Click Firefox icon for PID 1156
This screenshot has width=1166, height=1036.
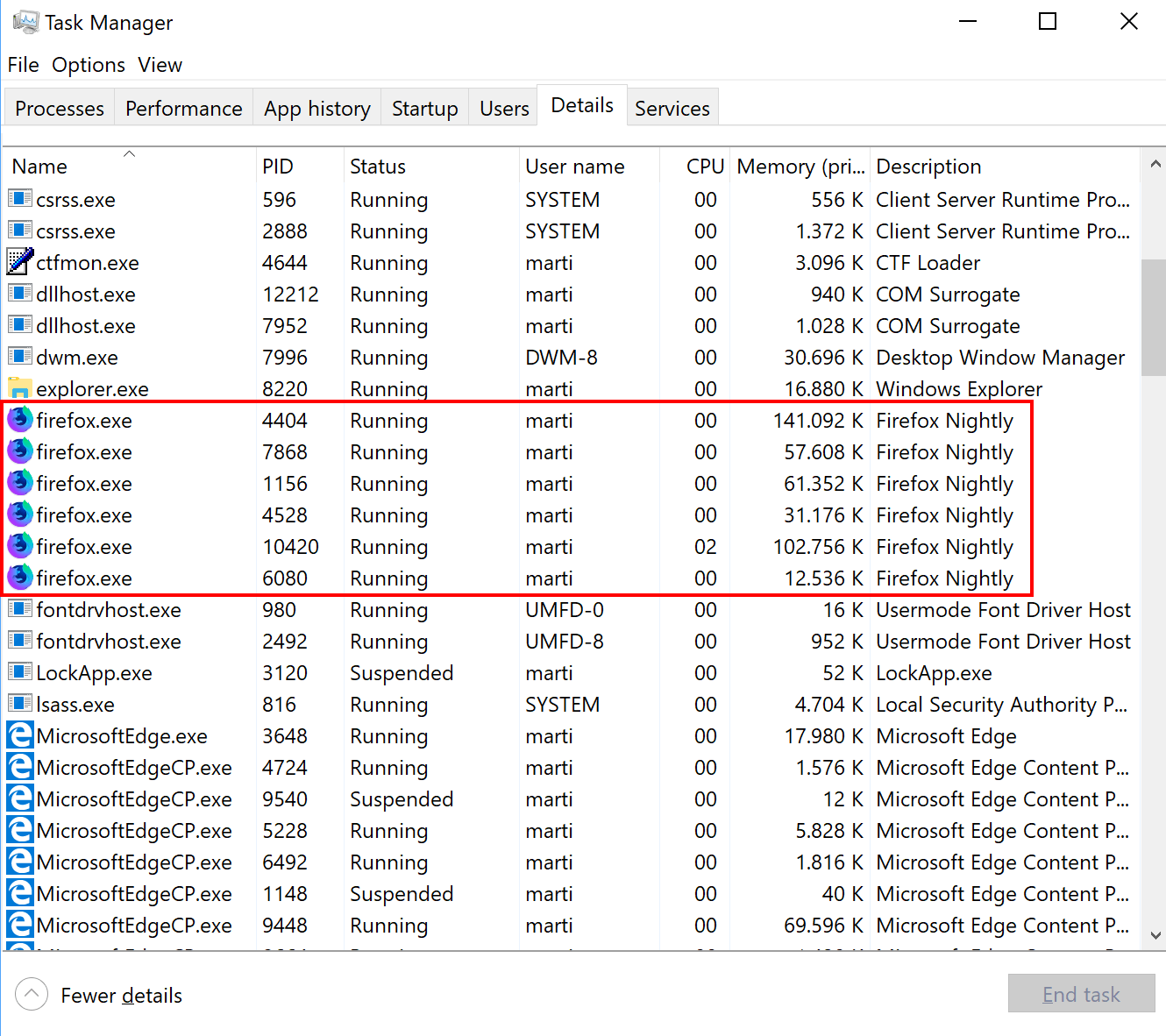(19, 483)
